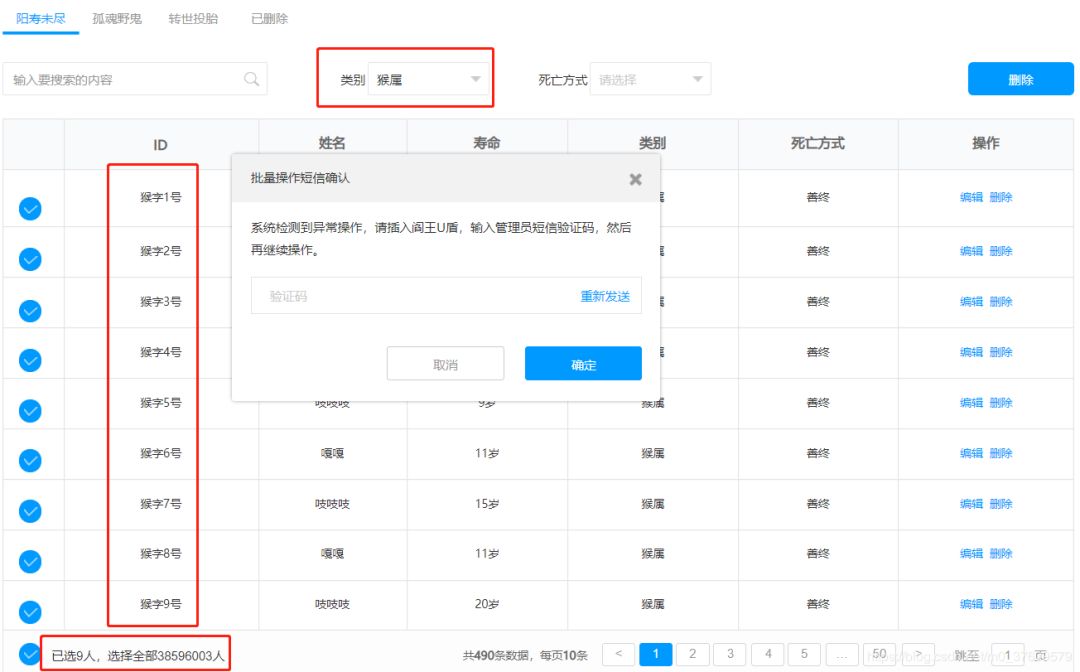
Task: Click the 跳至 page number box
Action: point(1009,652)
